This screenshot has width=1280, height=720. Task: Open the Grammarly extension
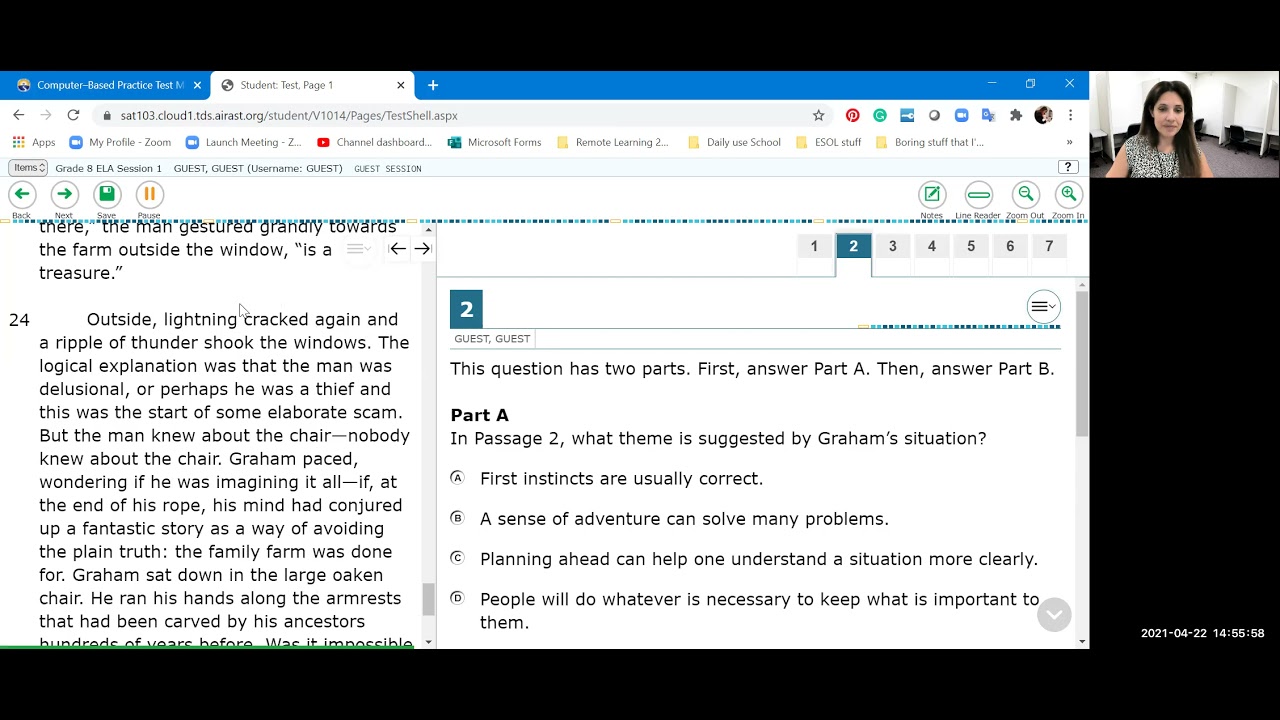click(x=880, y=115)
